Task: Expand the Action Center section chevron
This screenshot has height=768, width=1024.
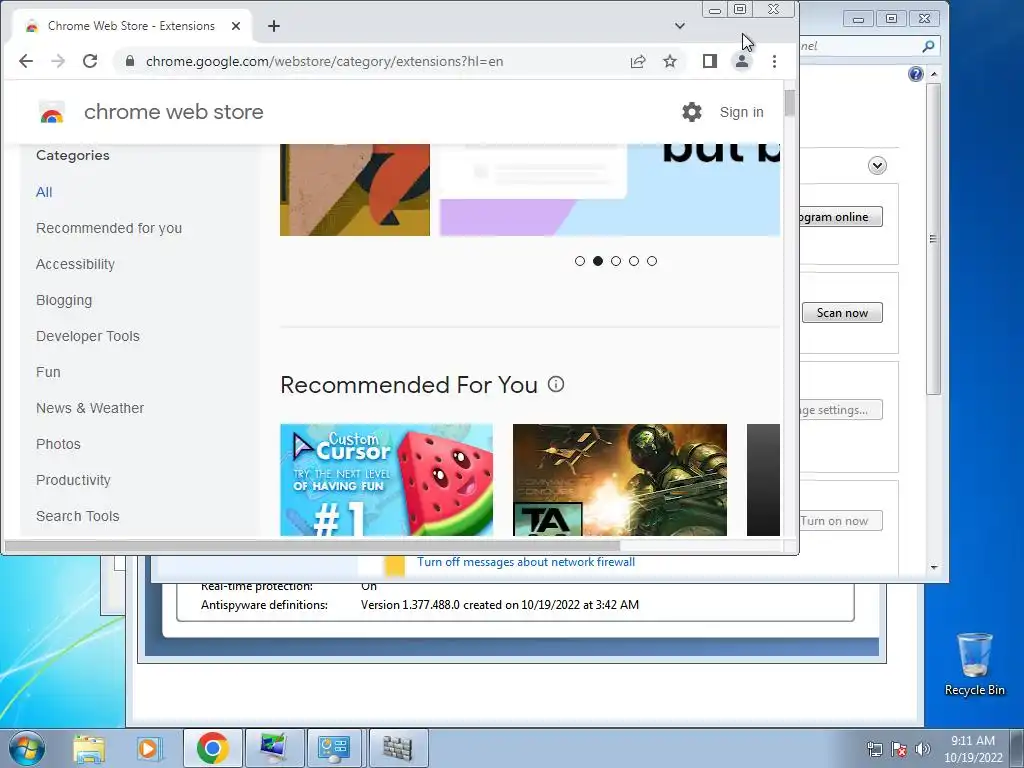Action: tap(877, 166)
